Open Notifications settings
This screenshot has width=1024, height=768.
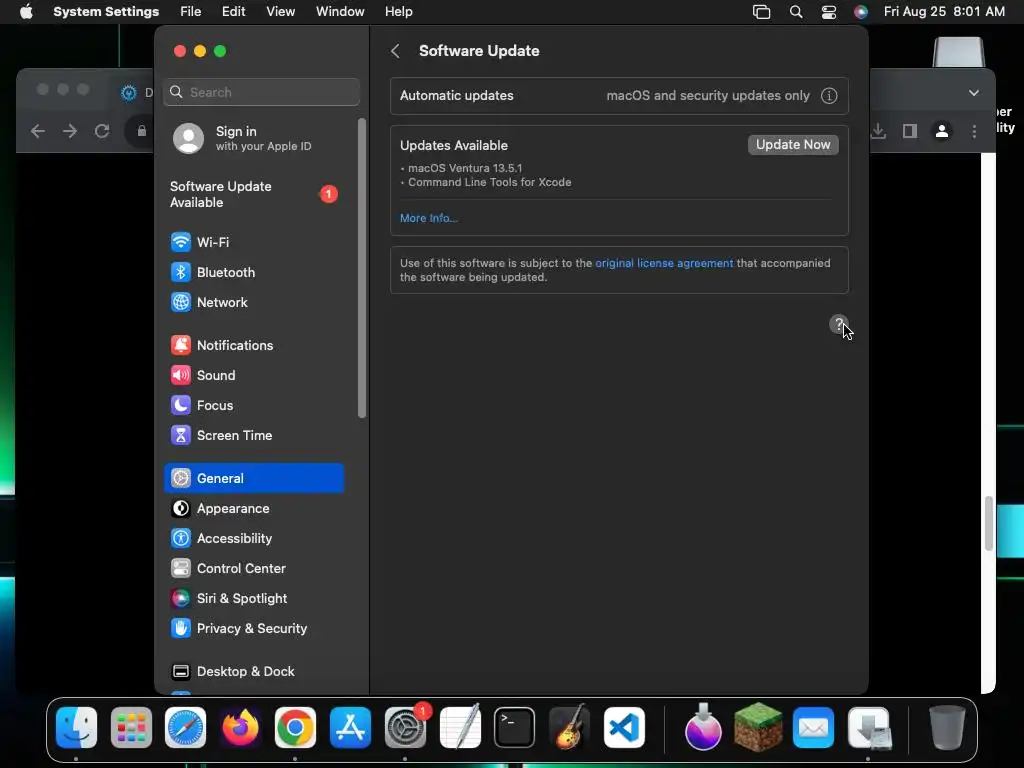(x=254, y=345)
